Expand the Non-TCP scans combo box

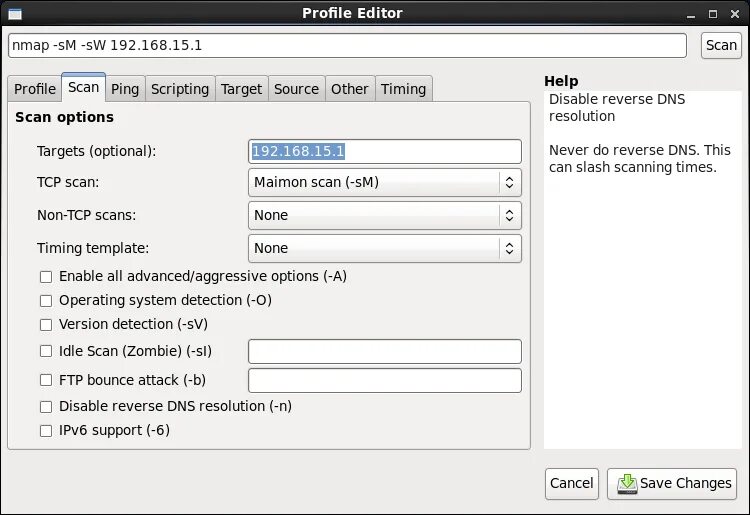point(384,215)
